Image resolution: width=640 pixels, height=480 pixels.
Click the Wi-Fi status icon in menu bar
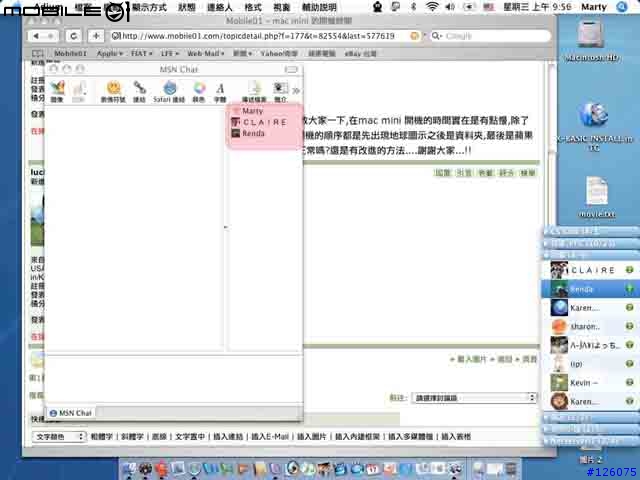[x=431, y=7]
